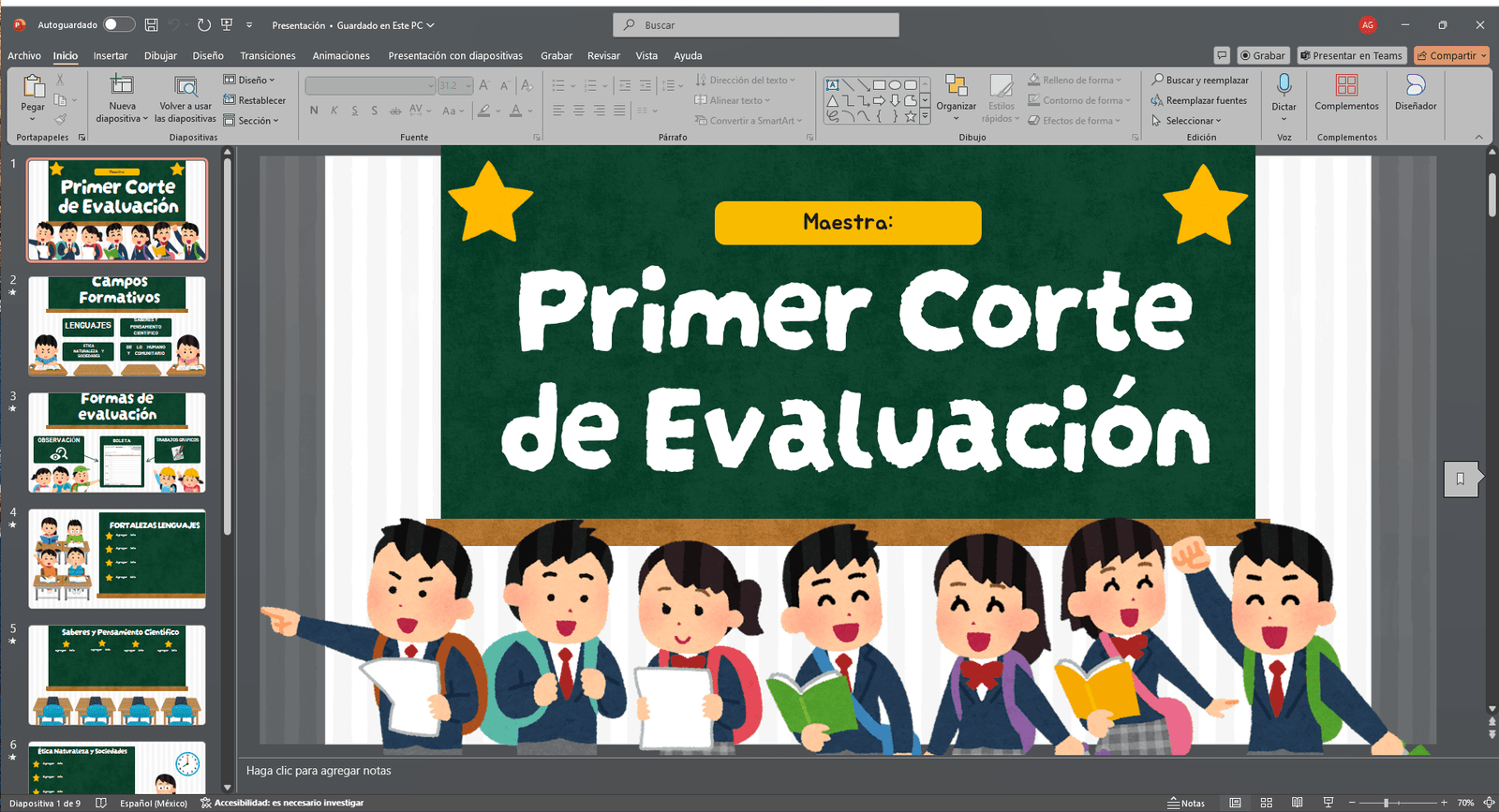1499x812 pixels.
Task: Select the Campos Formativos slide thumbnail
Action: pyautogui.click(x=117, y=326)
